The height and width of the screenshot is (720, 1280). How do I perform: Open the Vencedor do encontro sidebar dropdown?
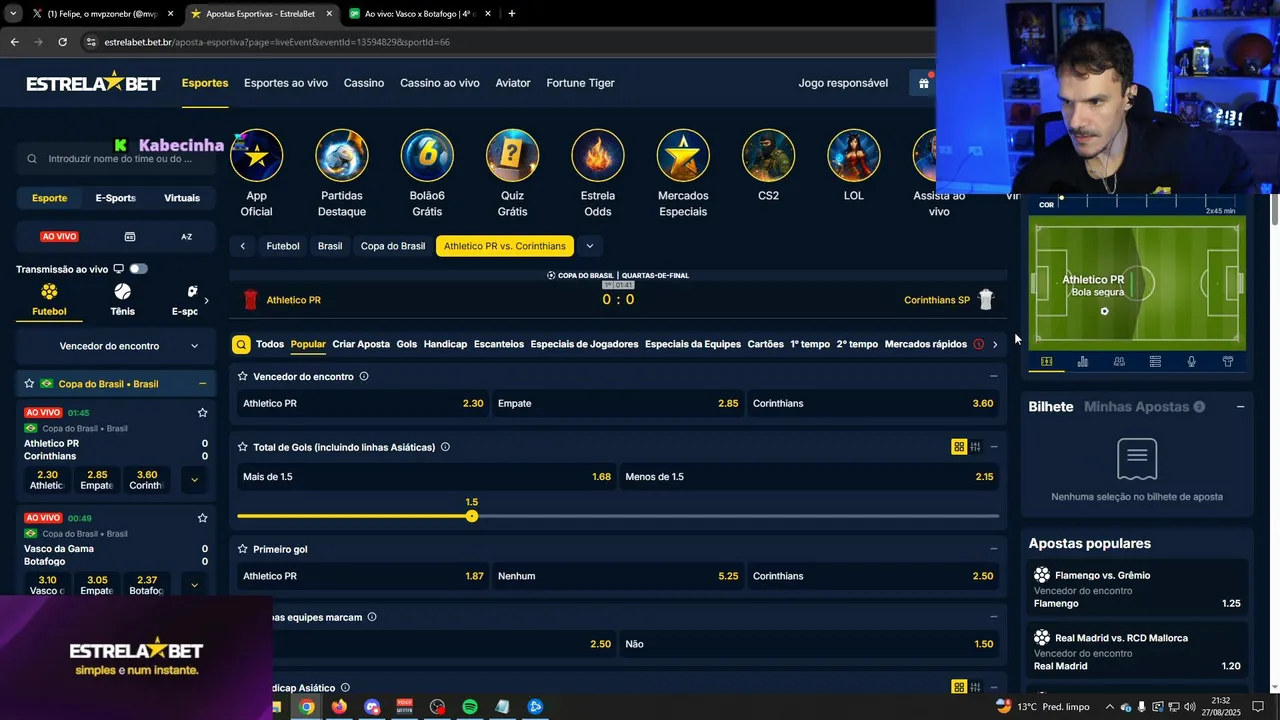pyautogui.click(x=116, y=346)
